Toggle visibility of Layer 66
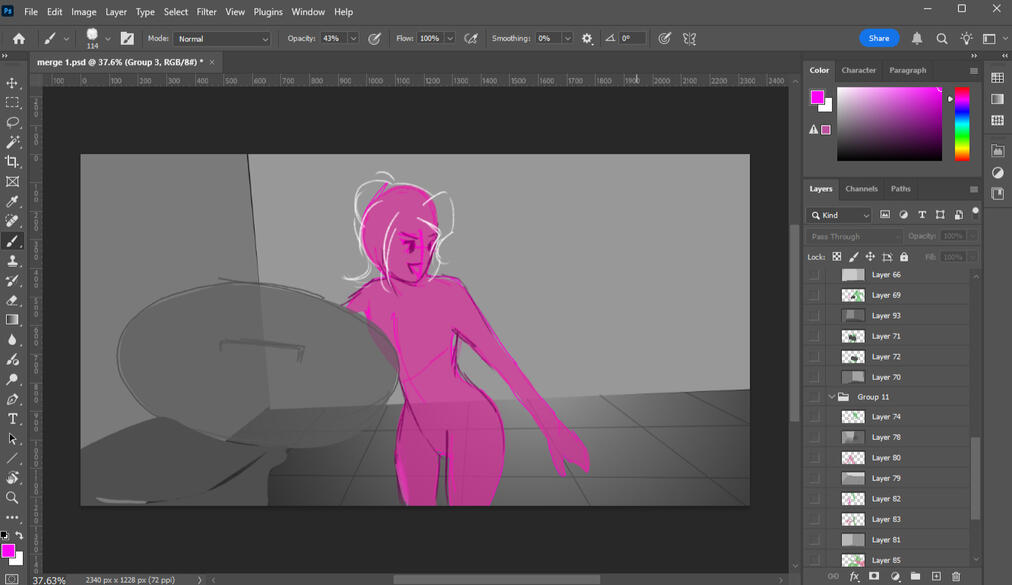This screenshot has width=1012, height=585. tap(814, 274)
